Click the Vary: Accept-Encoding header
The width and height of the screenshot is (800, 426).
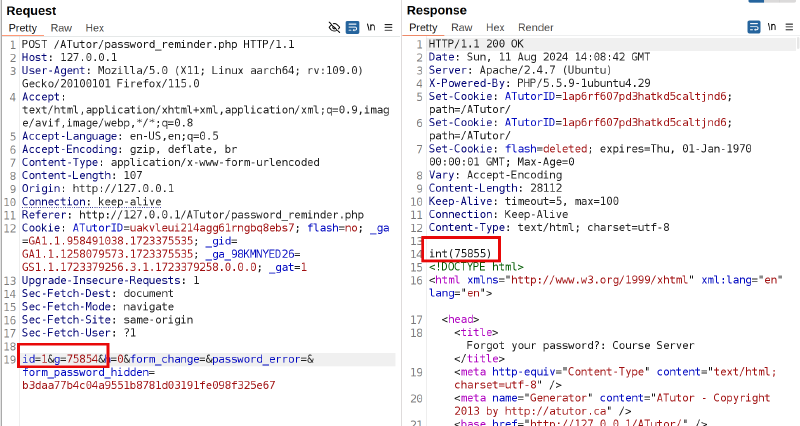[495, 175]
